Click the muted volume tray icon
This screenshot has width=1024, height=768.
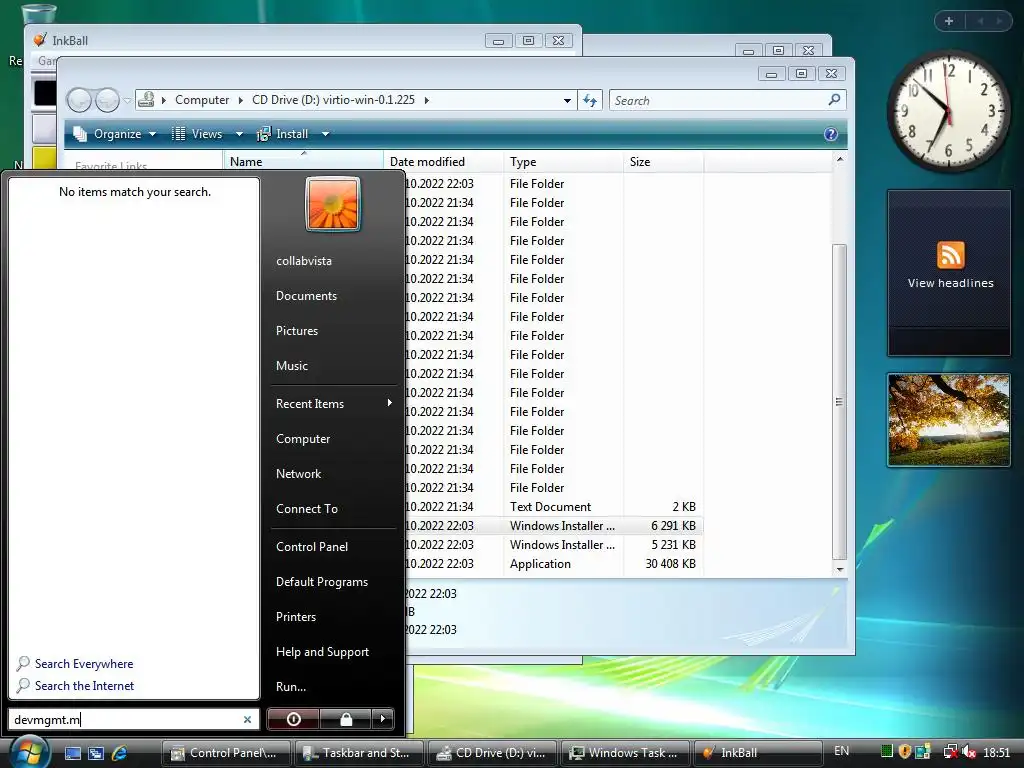click(x=969, y=752)
